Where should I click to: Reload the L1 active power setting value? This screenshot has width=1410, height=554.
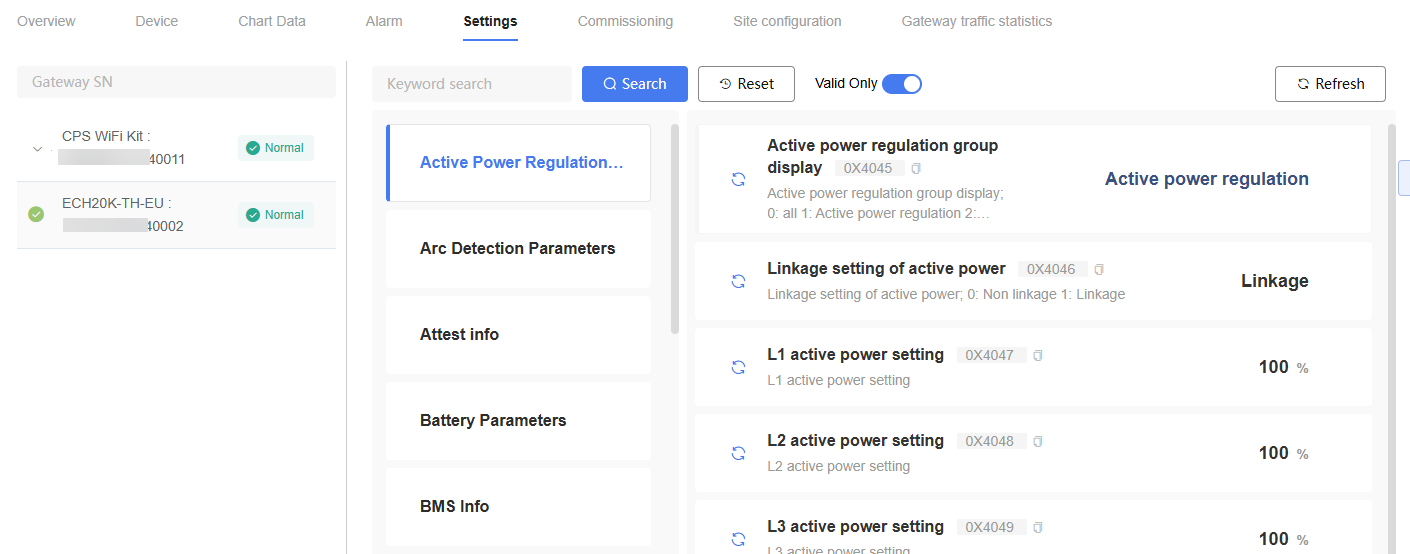[x=738, y=367]
